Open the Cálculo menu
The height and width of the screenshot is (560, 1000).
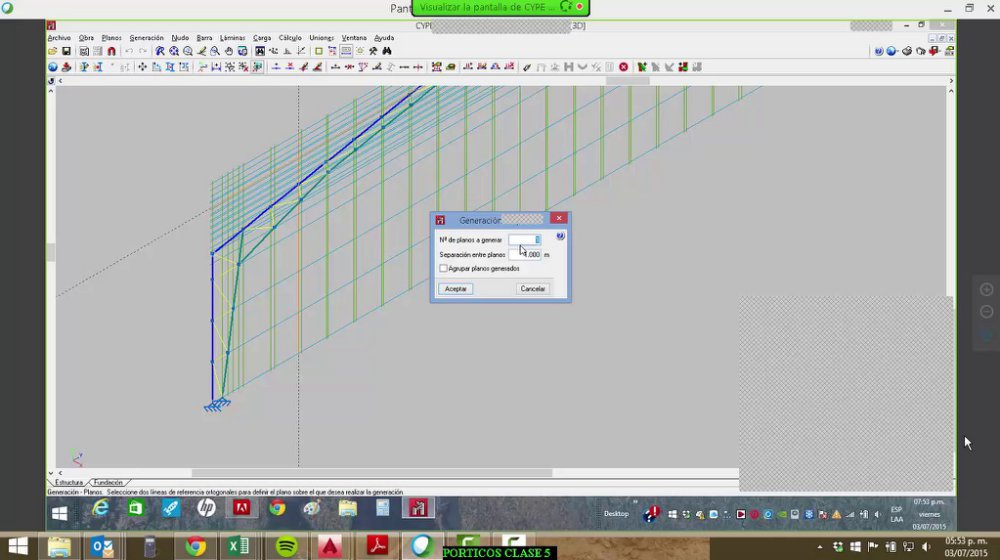pyautogui.click(x=290, y=38)
